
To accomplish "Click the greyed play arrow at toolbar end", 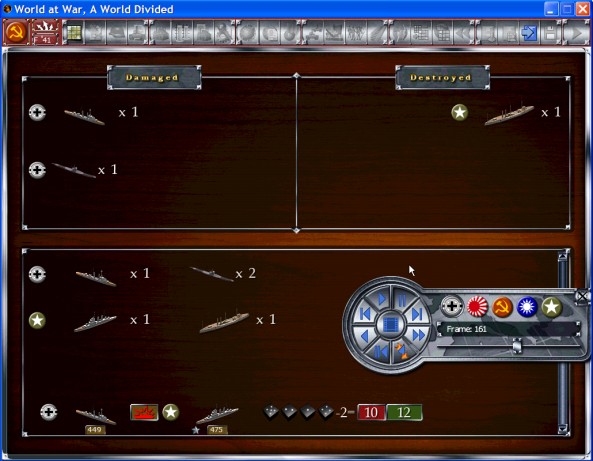I will [x=576, y=33].
